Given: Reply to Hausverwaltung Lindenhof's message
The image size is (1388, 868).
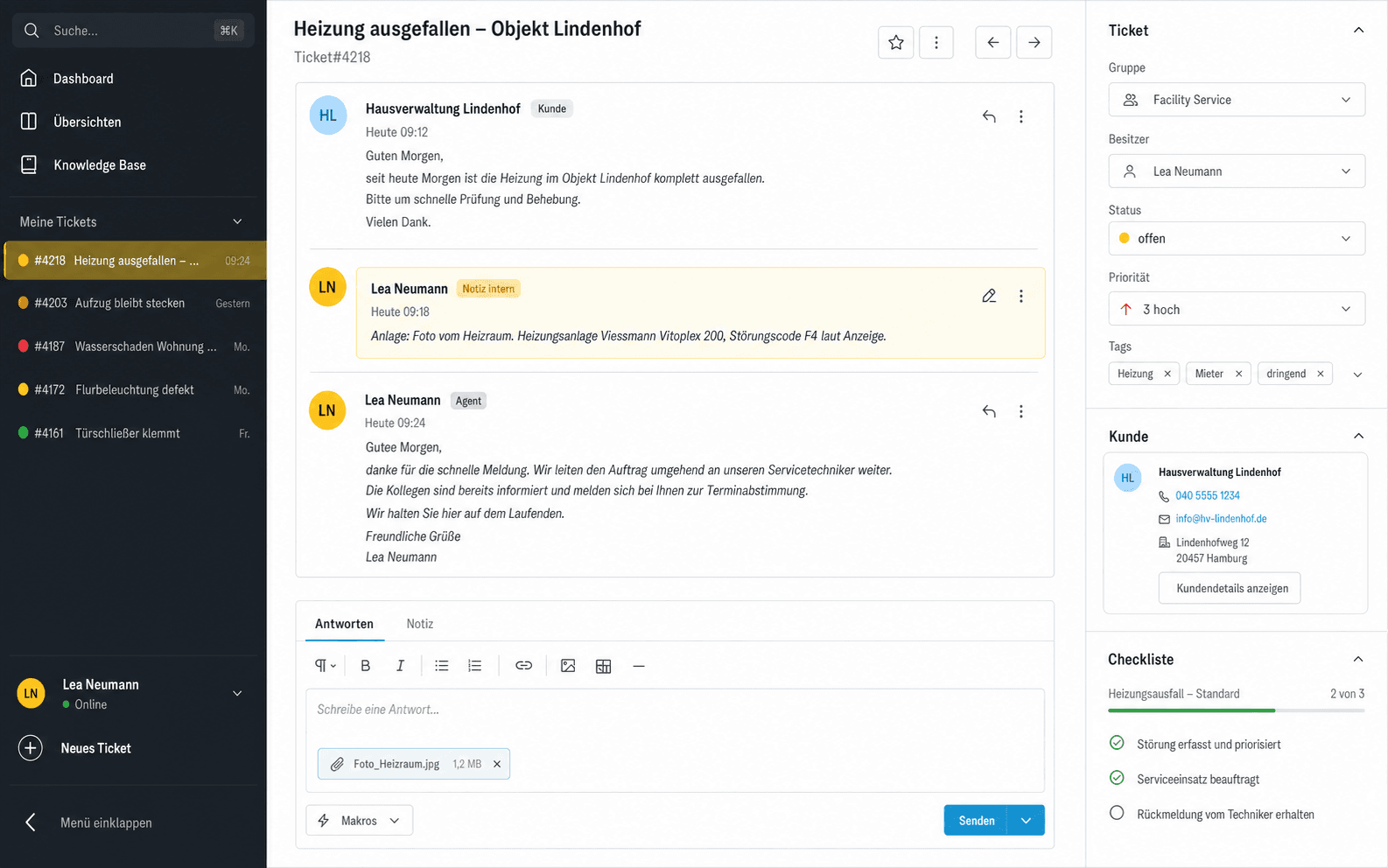Looking at the screenshot, I should click(x=989, y=116).
